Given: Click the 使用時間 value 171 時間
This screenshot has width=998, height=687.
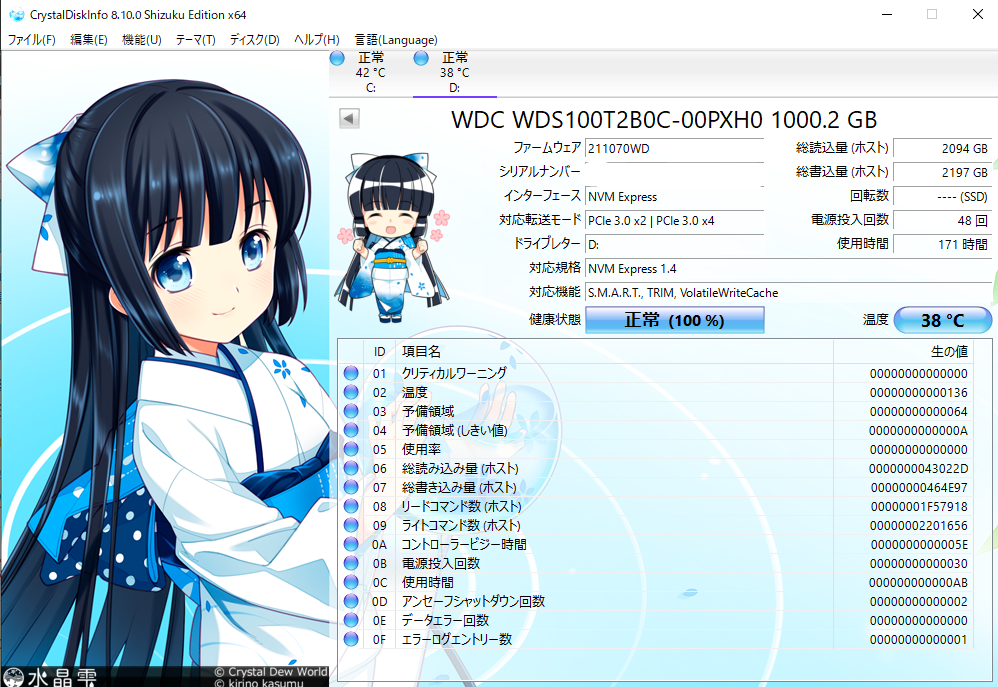Looking at the screenshot, I should tap(943, 244).
